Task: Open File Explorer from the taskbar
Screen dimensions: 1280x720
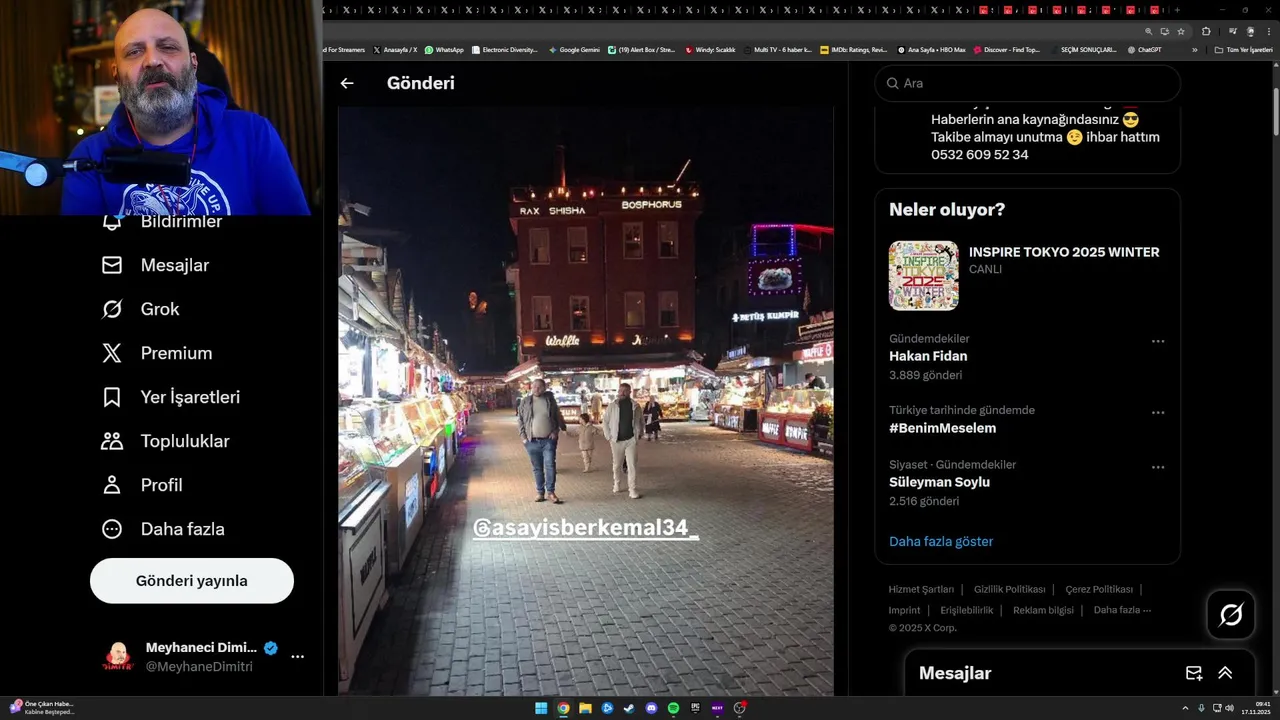Action: (585, 708)
